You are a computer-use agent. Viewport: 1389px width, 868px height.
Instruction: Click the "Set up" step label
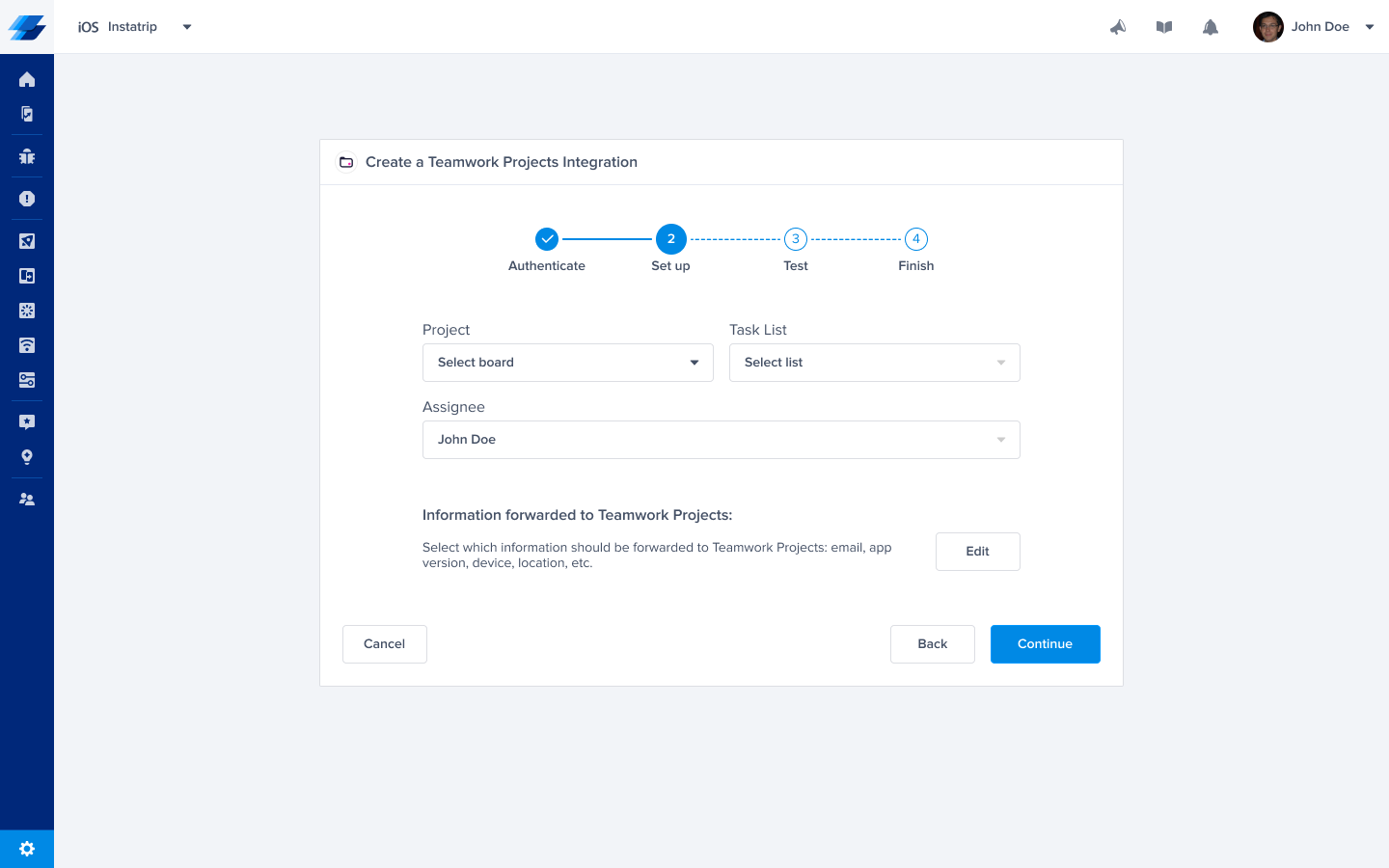point(671,266)
